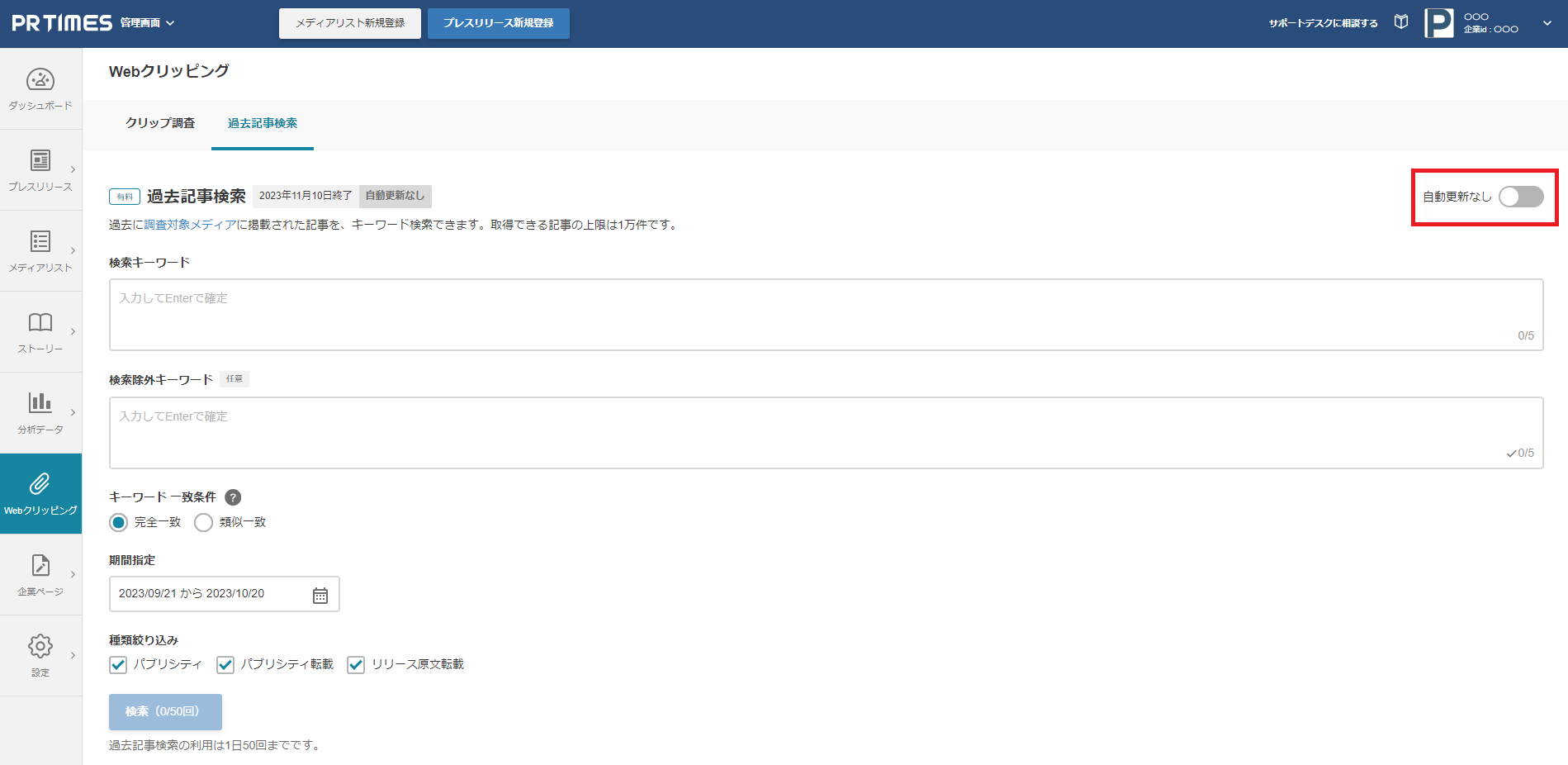Click the Webクリッピング page heading
The image size is (1568, 765).
[x=169, y=72]
